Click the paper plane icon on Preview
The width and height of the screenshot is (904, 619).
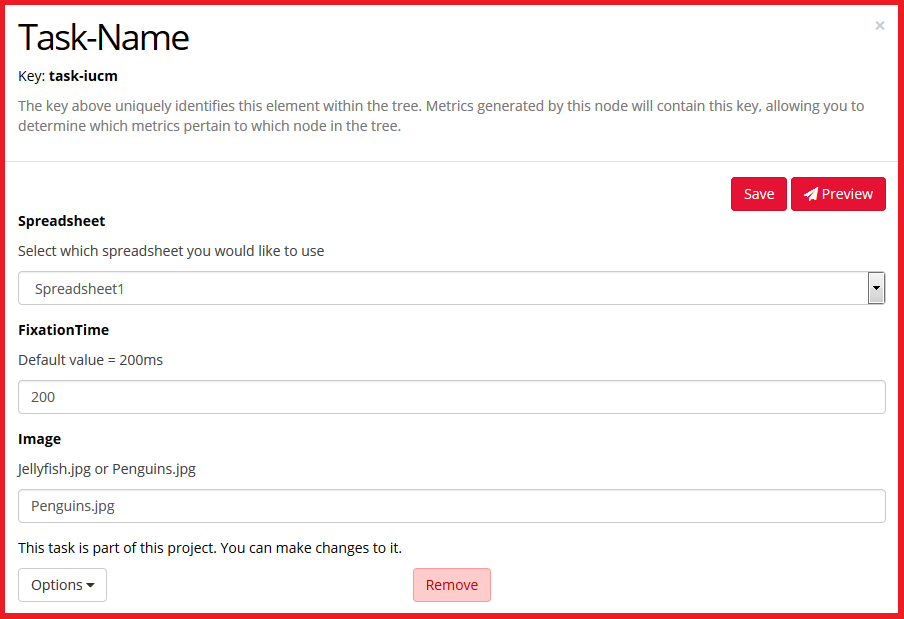(810, 194)
